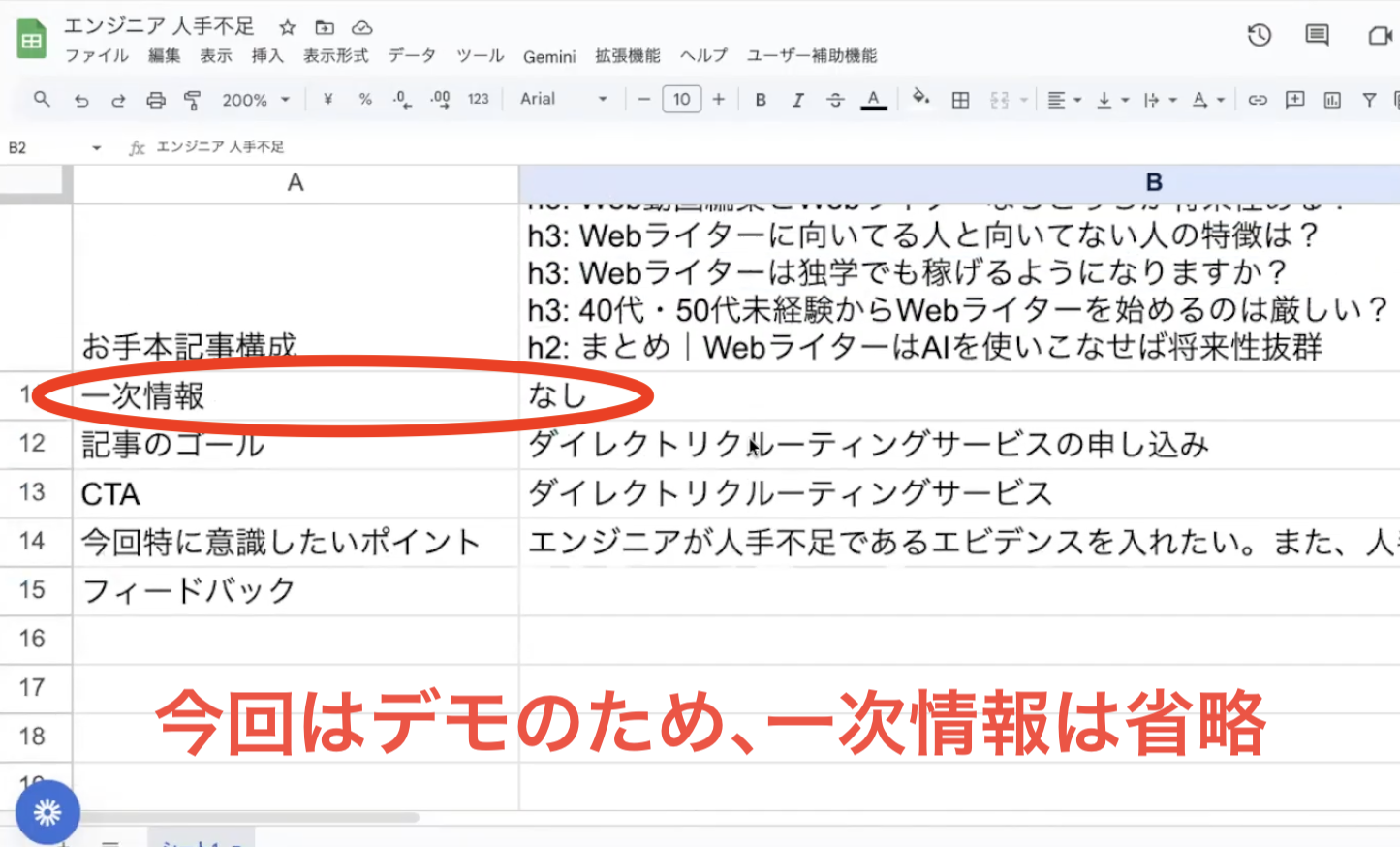Screen dimensions: 1400x847
Task: Search the menus magnifier icon
Action: coord(42,99)
